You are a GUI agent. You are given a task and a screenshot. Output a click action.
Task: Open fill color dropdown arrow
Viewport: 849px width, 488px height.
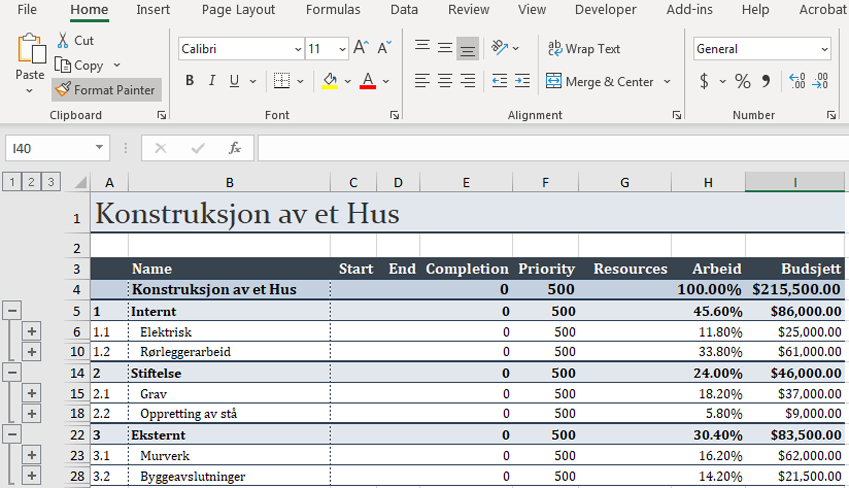tap(348, 81)
